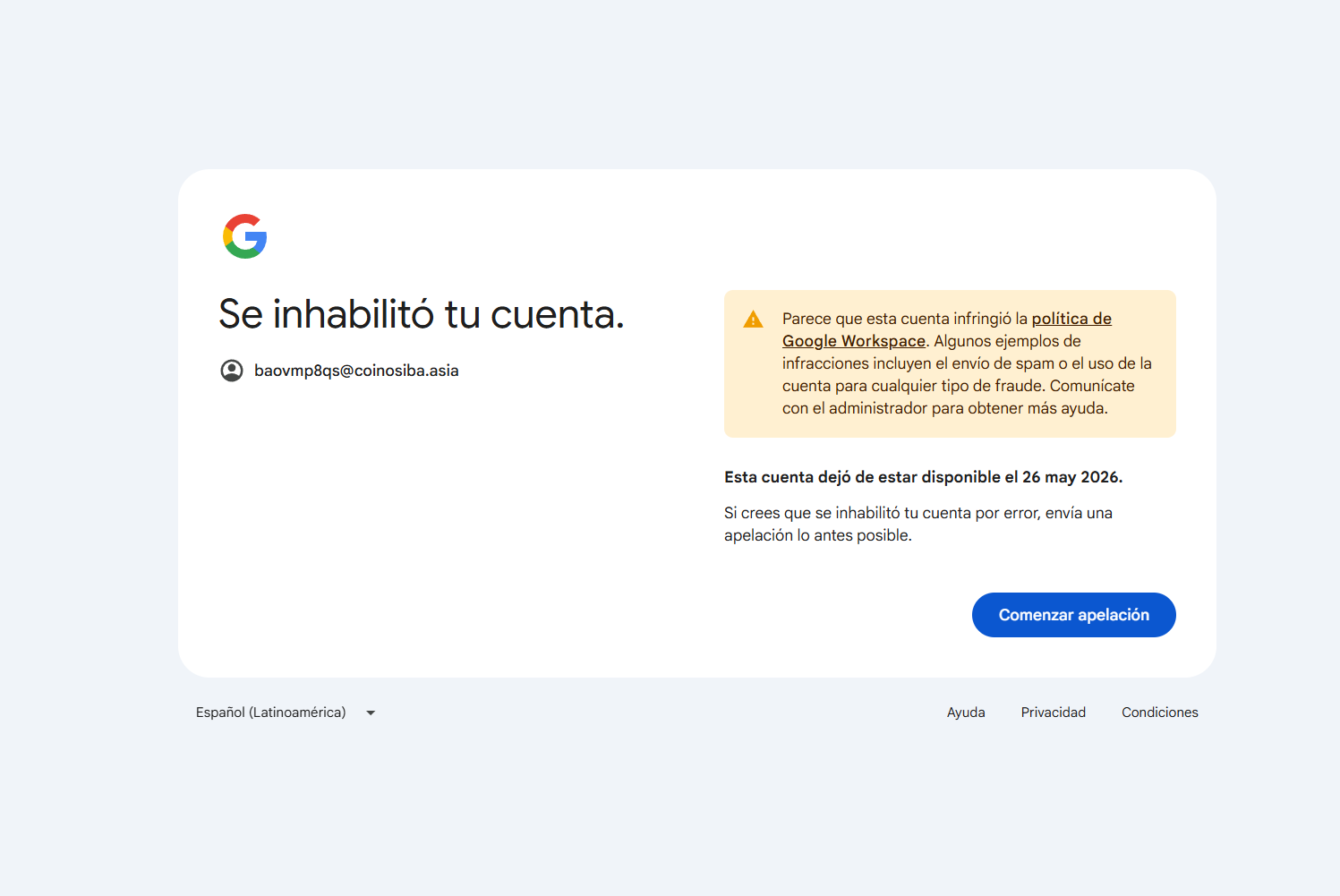
Task: Open the Condiciones footer link
Action: 1160,713
